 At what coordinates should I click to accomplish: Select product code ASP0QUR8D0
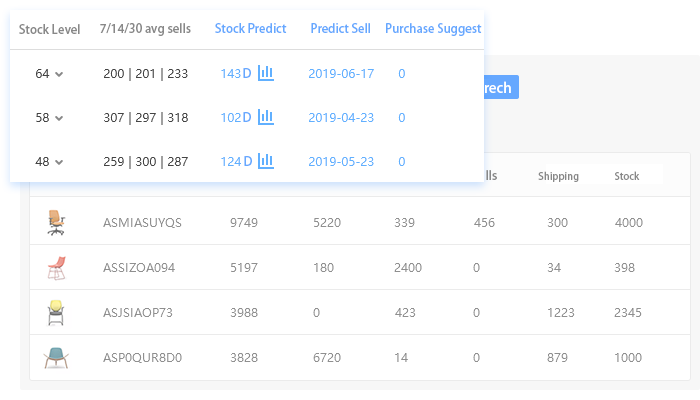[141, 358]
